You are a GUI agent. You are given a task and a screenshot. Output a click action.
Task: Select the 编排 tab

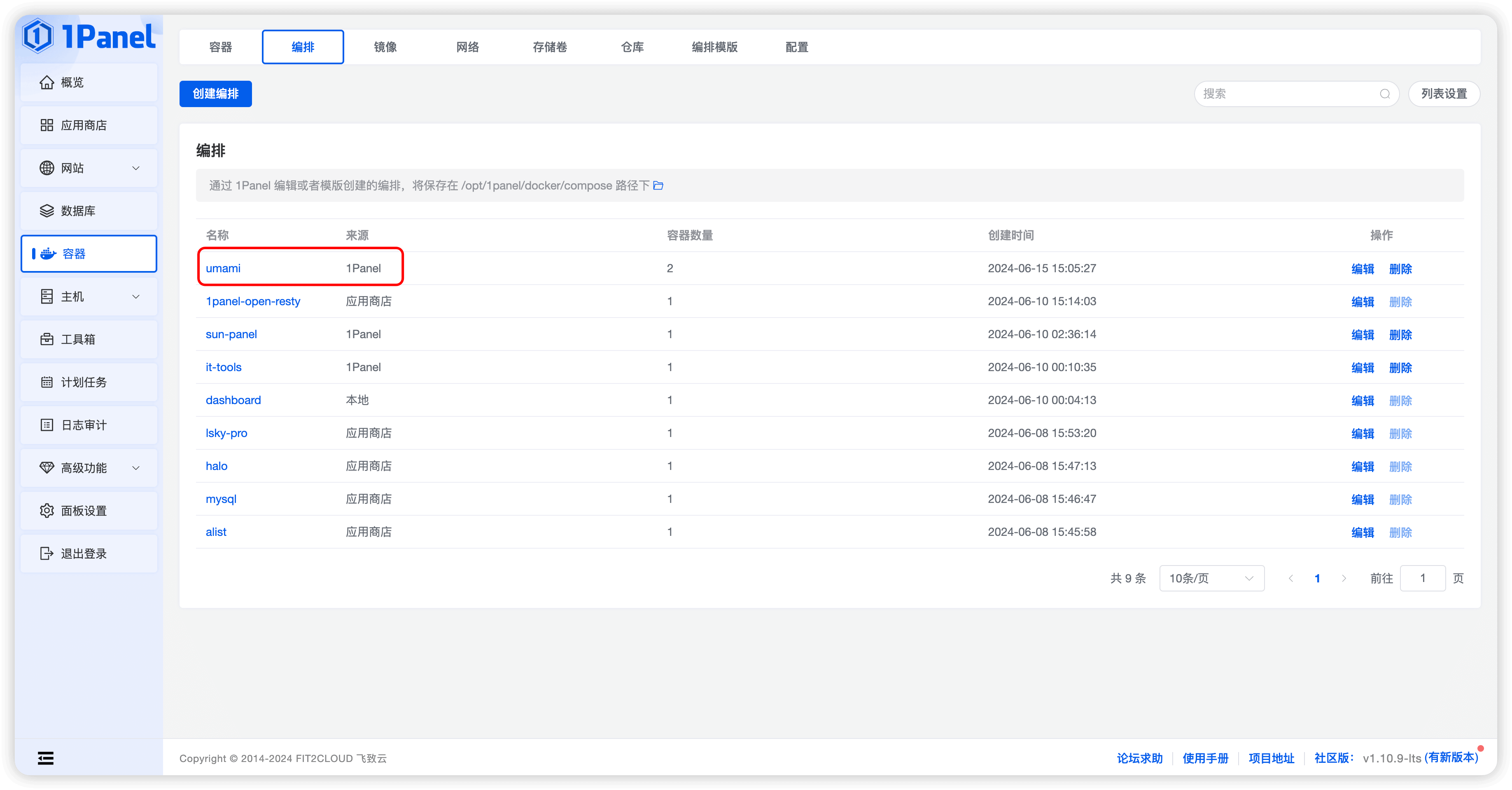tap(303, 47)
